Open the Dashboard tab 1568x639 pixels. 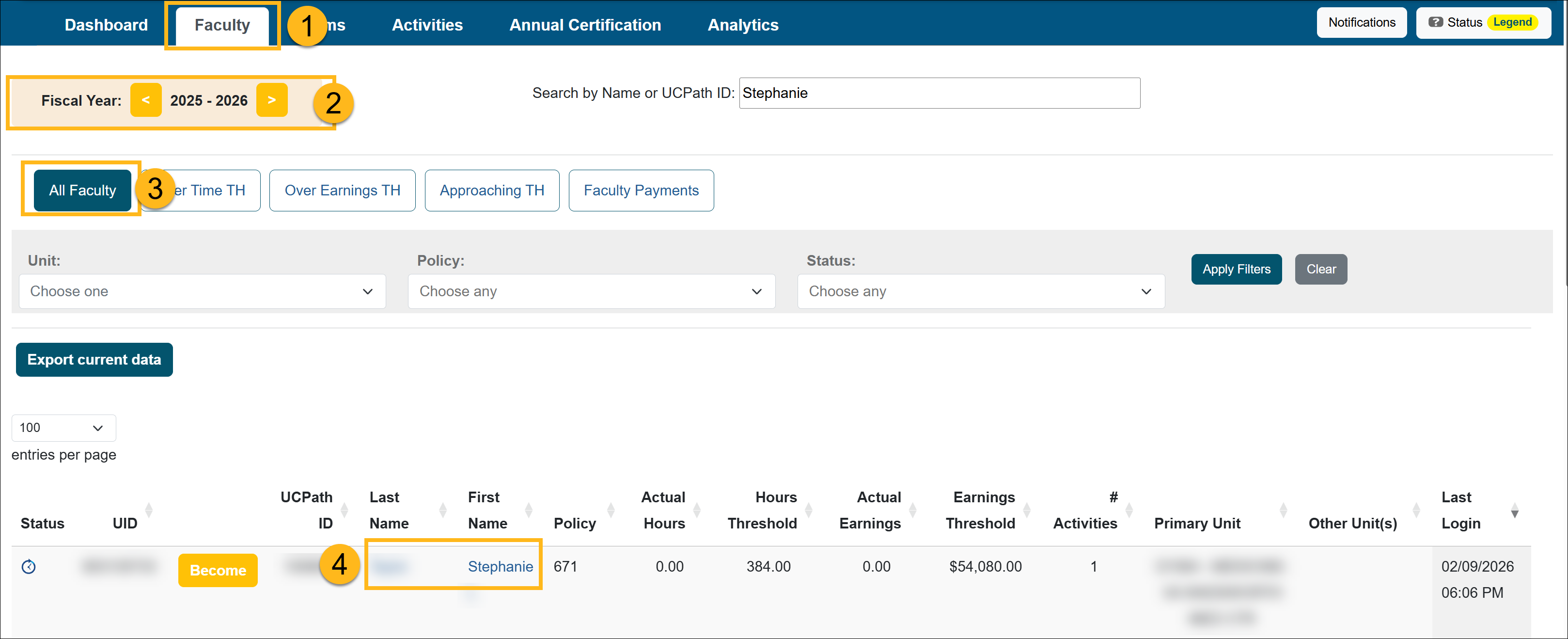pos(105,24)
